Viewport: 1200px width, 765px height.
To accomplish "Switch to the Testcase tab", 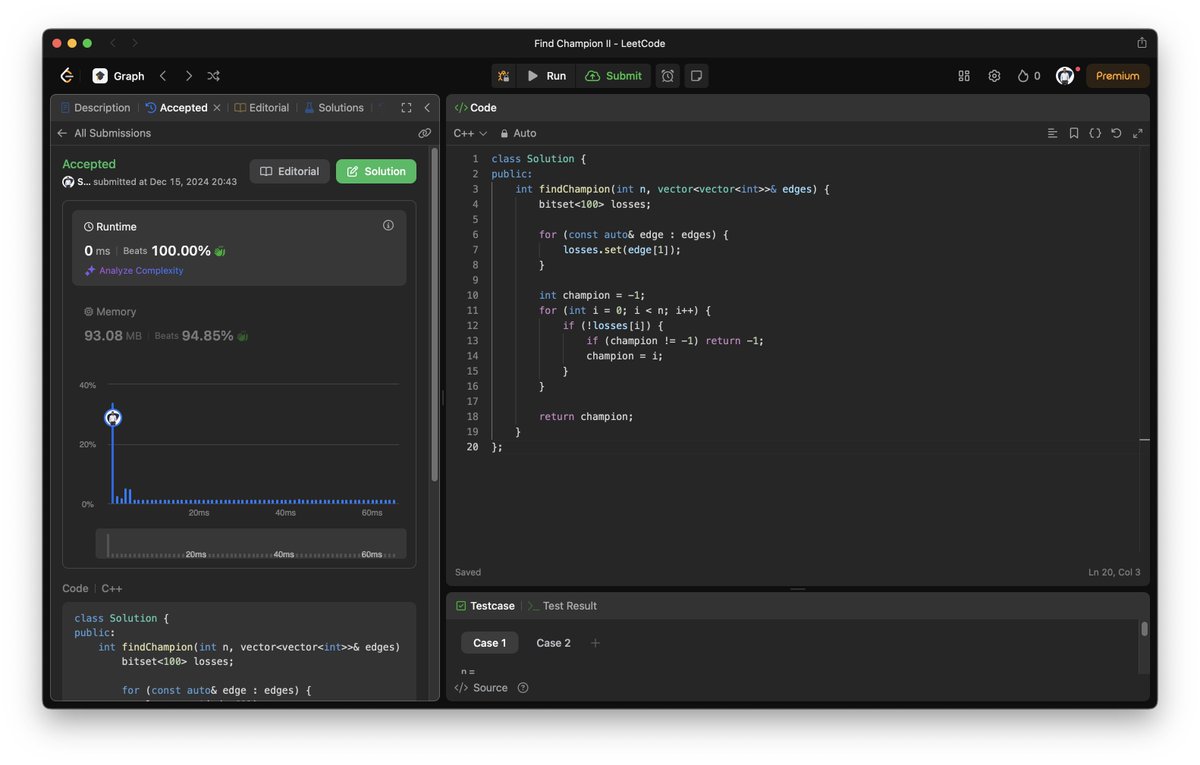I will tap(485, 606).
